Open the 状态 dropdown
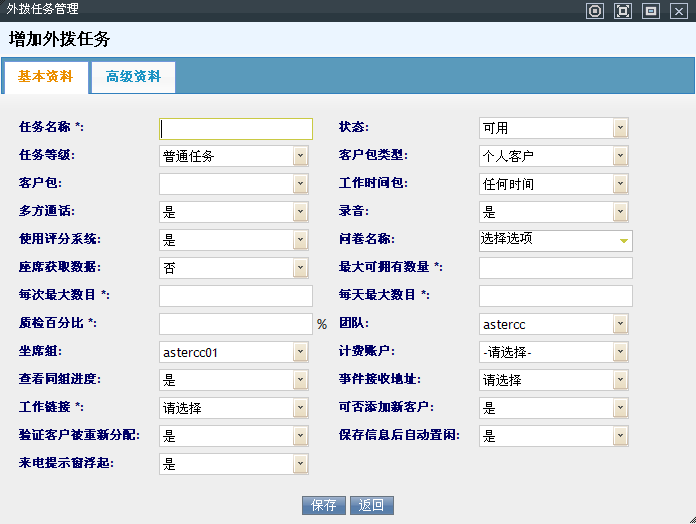This screenshot has width=696, height=524. [x=554, y=128]
